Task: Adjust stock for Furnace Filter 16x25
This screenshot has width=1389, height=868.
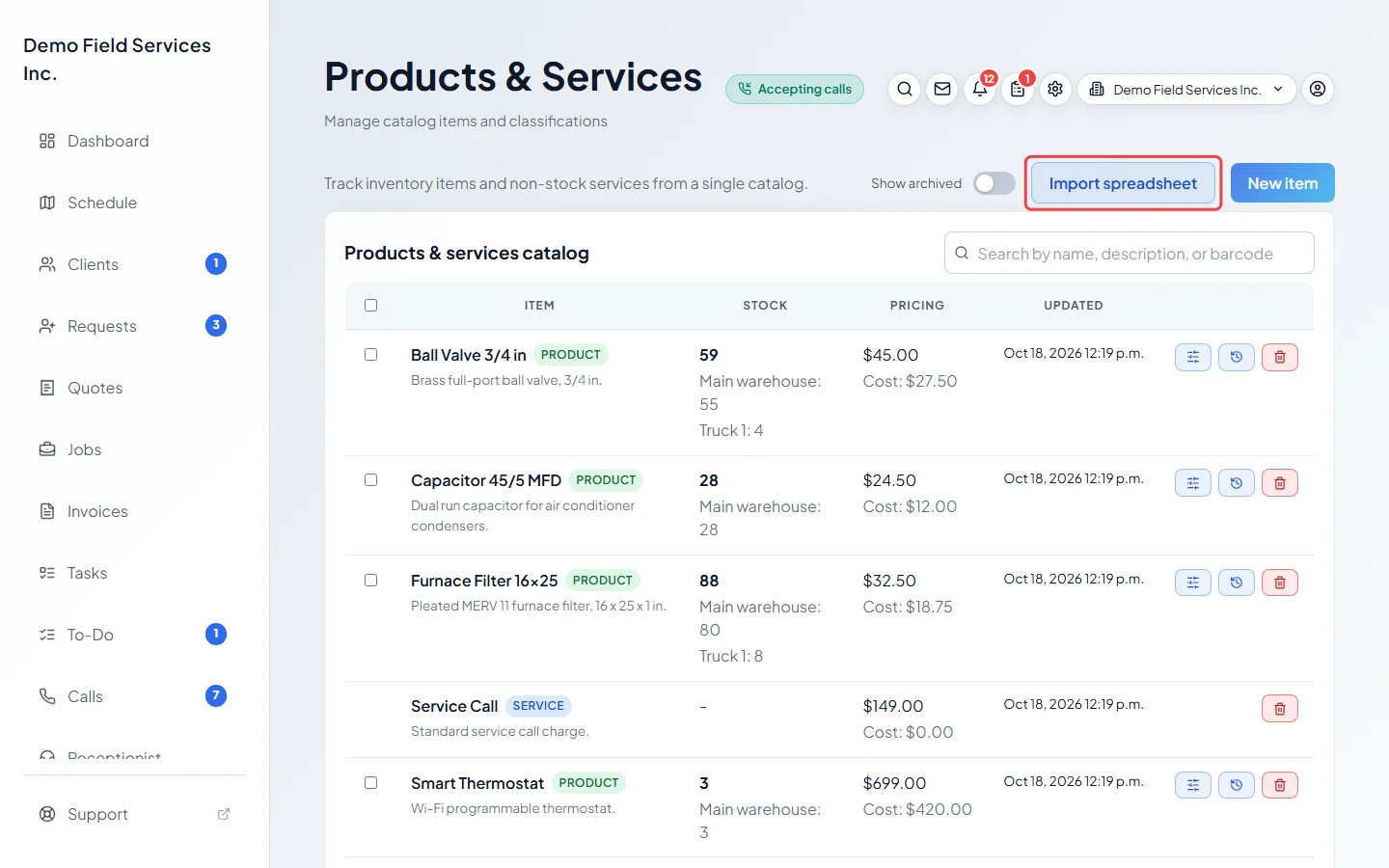Action: (1193, 583)
